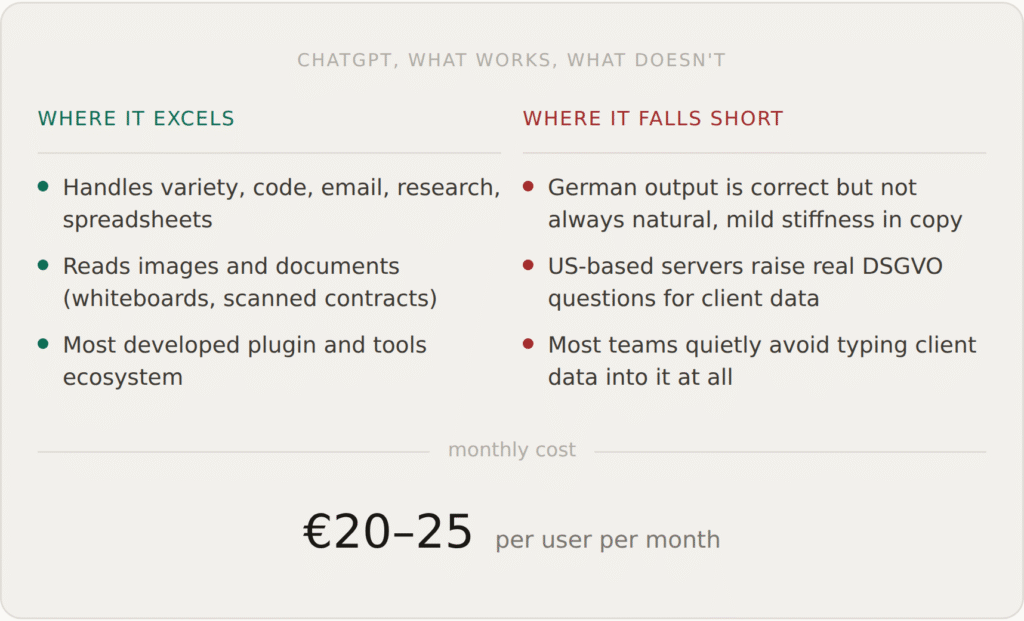Click the red bullet beside "US-based servers"
This screenshot has height=621, width=1024.
point(528,265)
